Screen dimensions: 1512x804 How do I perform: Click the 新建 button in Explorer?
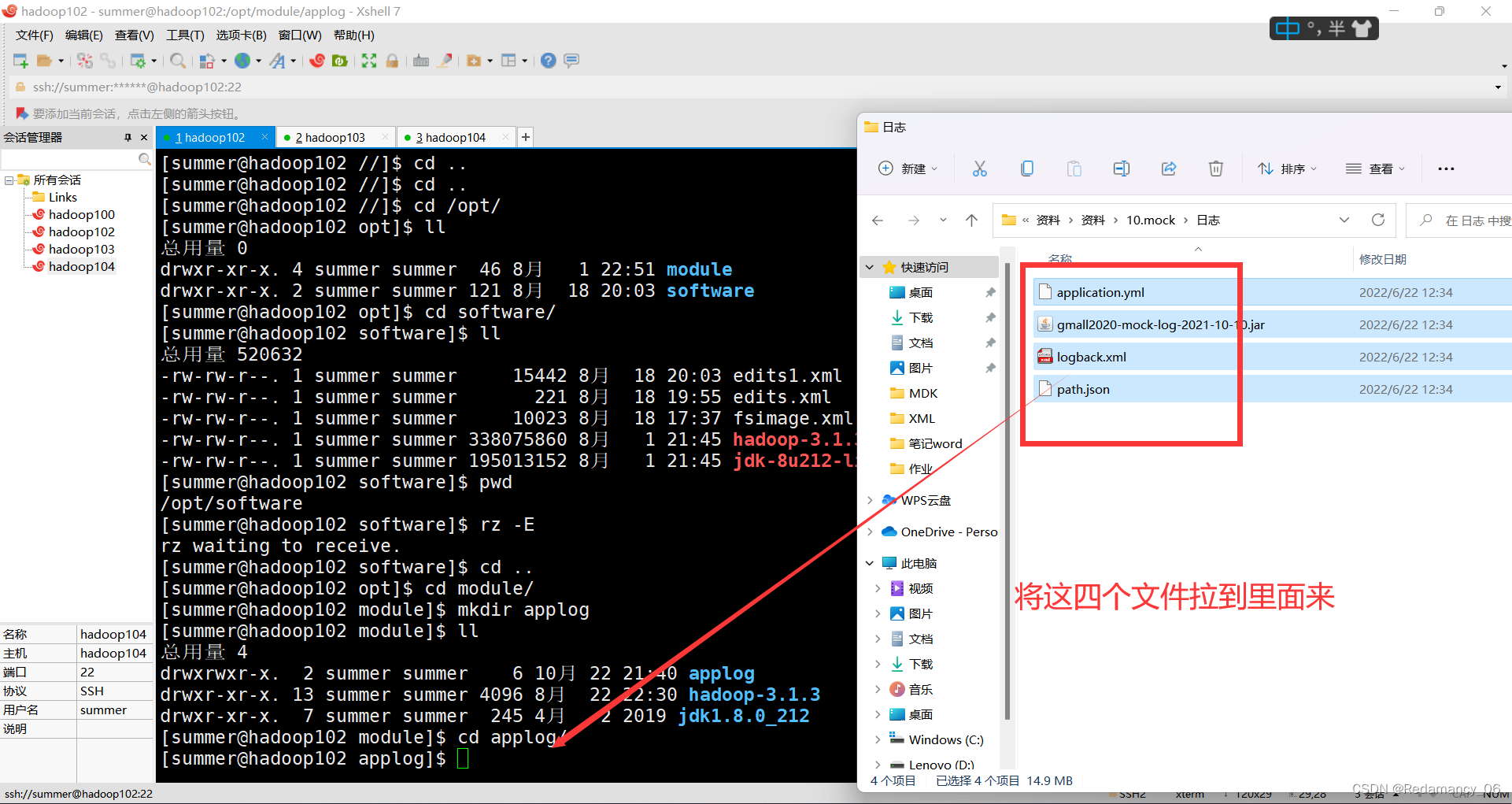[x=908, y=169]
